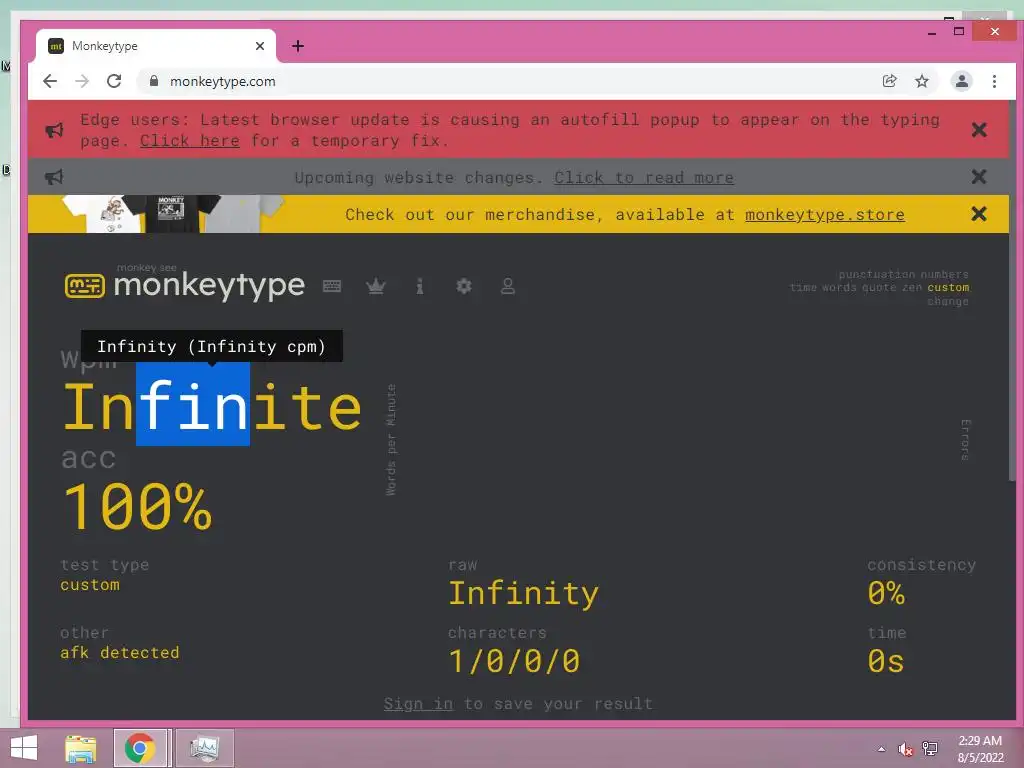
Task: Open the about info icon
Action: coord(420,286)
